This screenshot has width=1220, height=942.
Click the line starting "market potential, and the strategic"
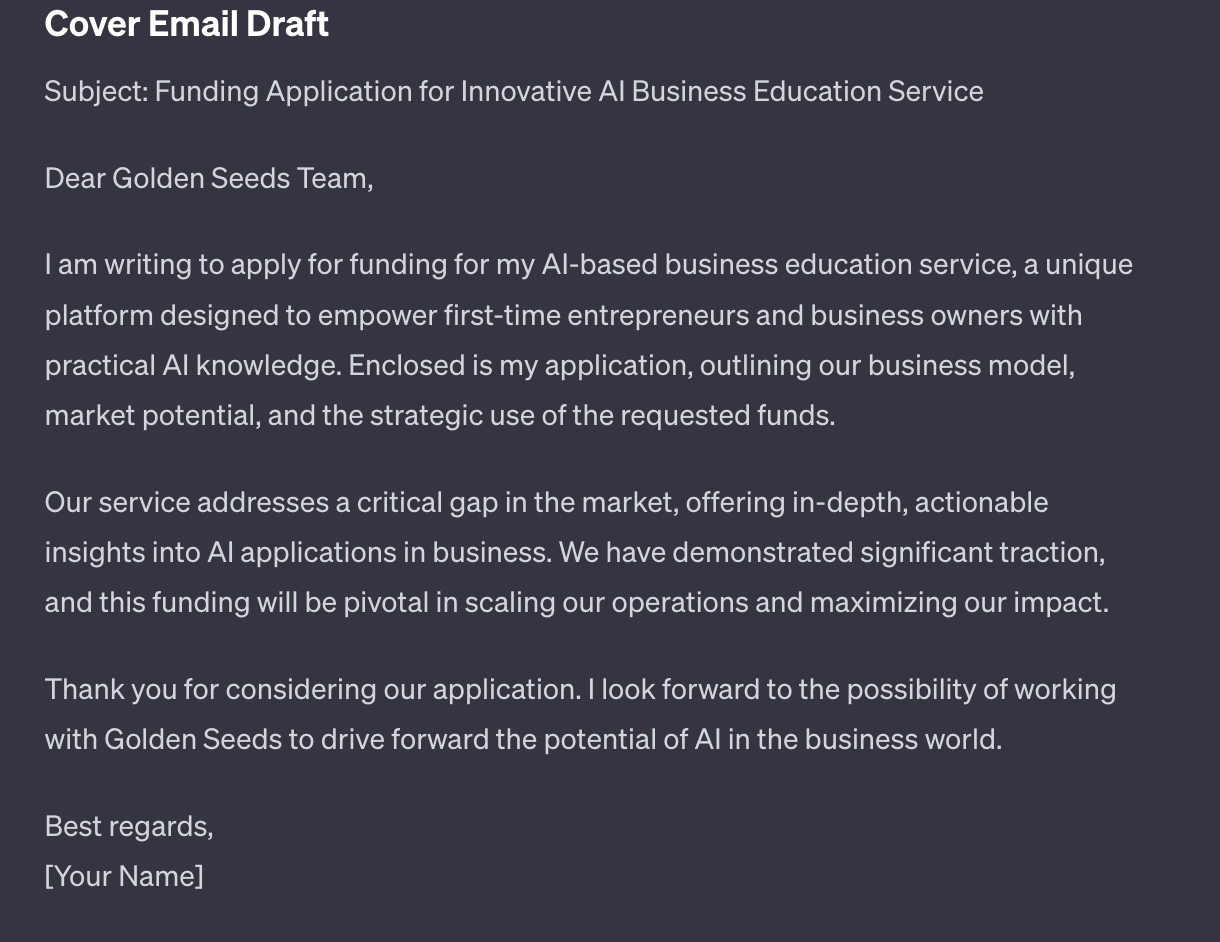coord(440,415)
